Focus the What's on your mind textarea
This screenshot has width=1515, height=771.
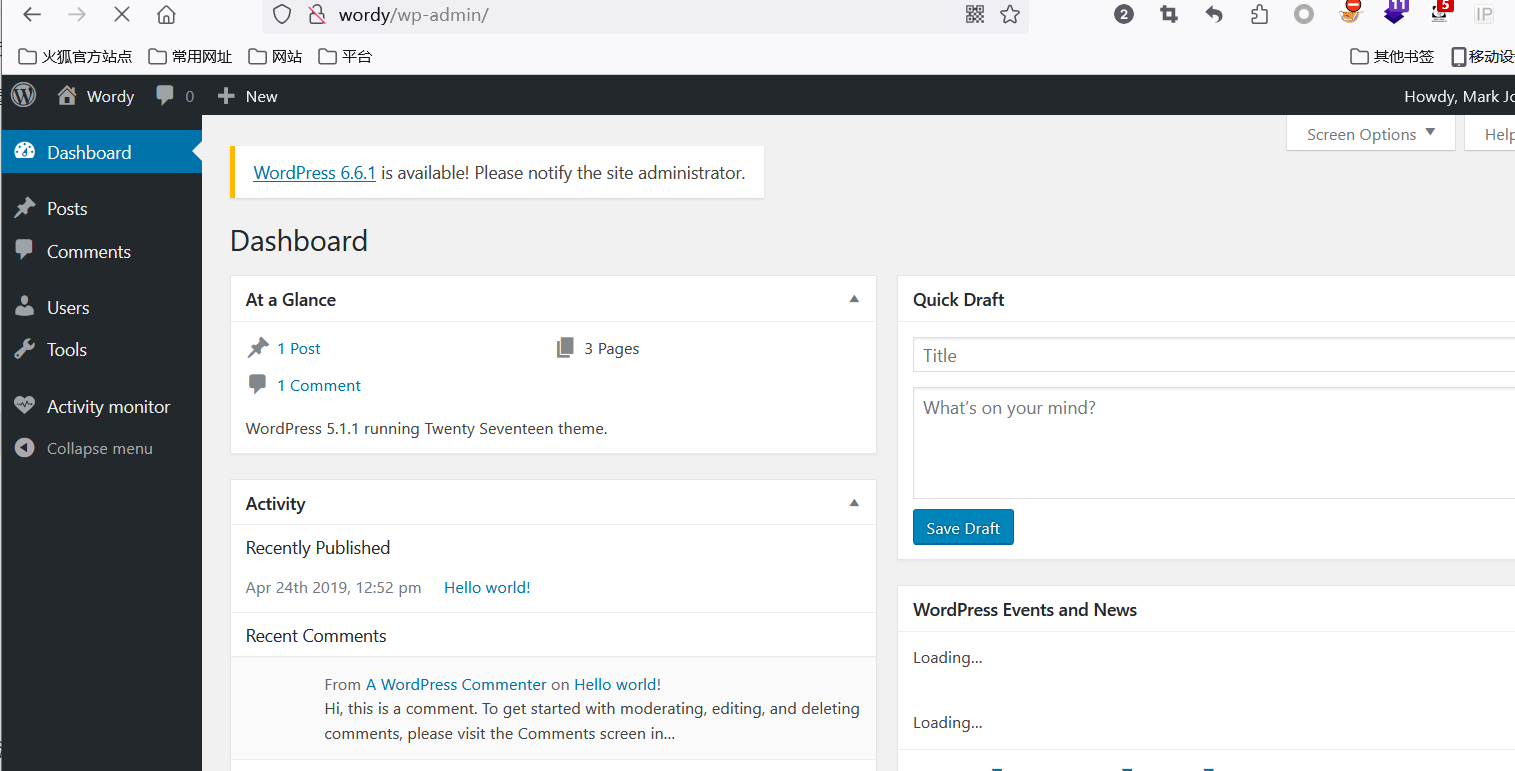(x=1214, y=443)
